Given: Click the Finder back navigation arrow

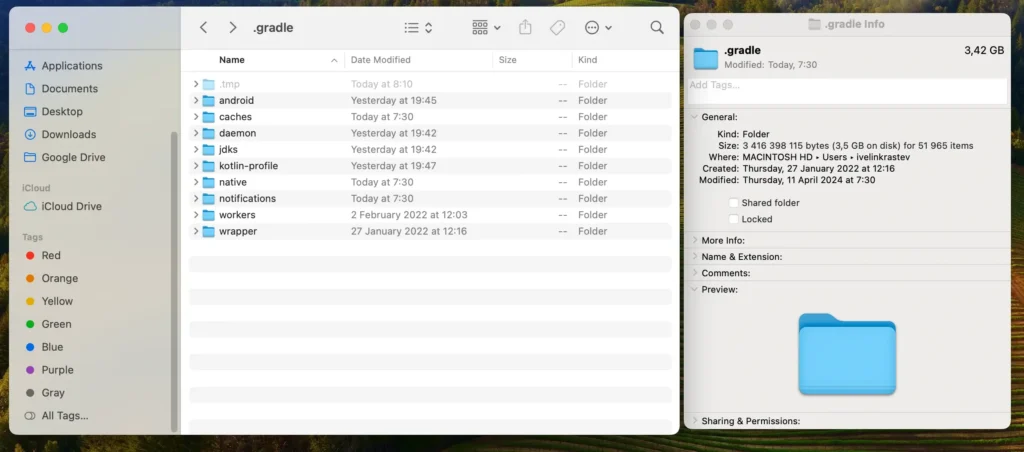Looking at the screenshot, I should pyautogui.click(x=204, y=28).
